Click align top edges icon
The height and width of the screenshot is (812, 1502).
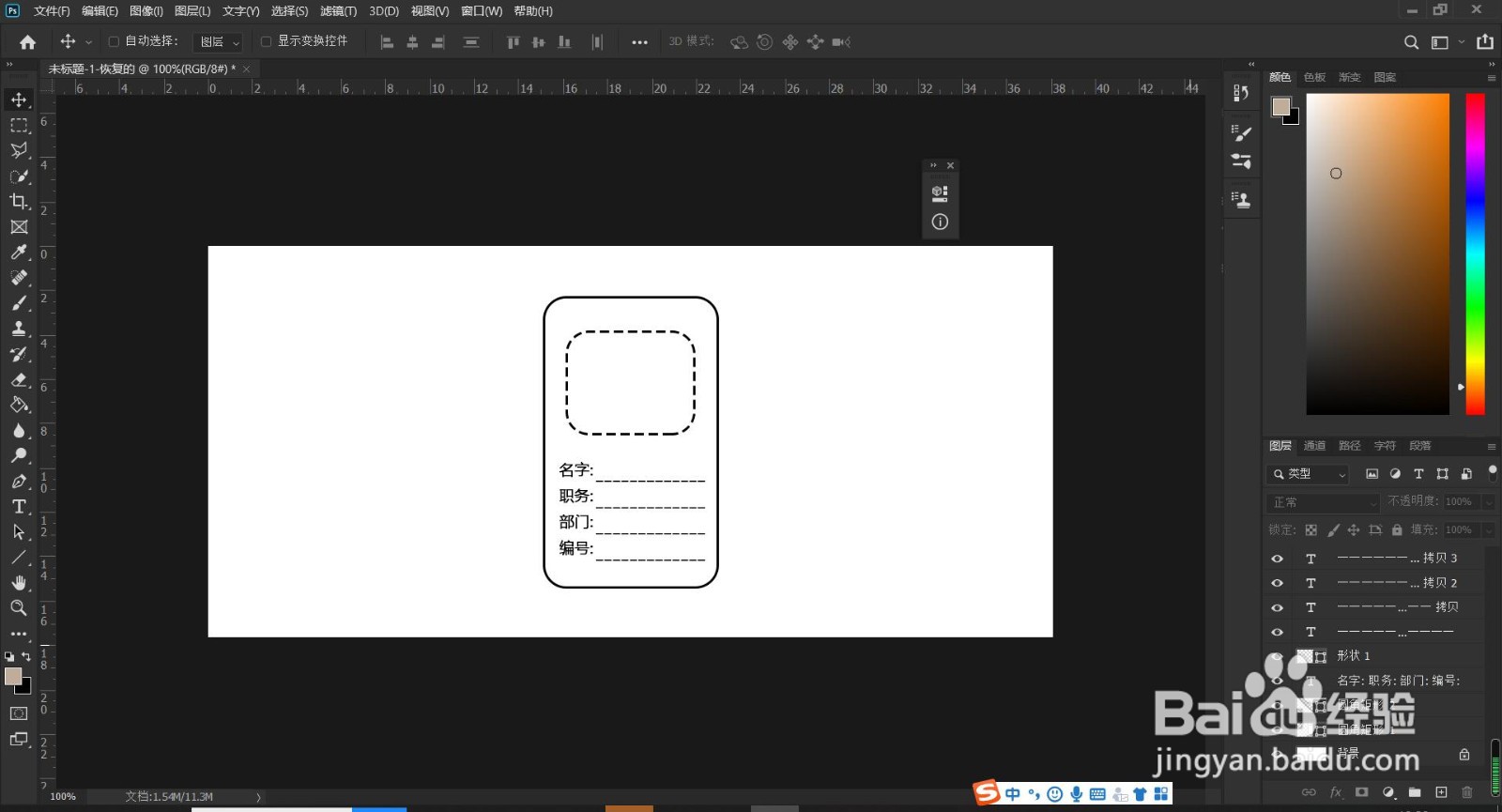coord(513,41)
